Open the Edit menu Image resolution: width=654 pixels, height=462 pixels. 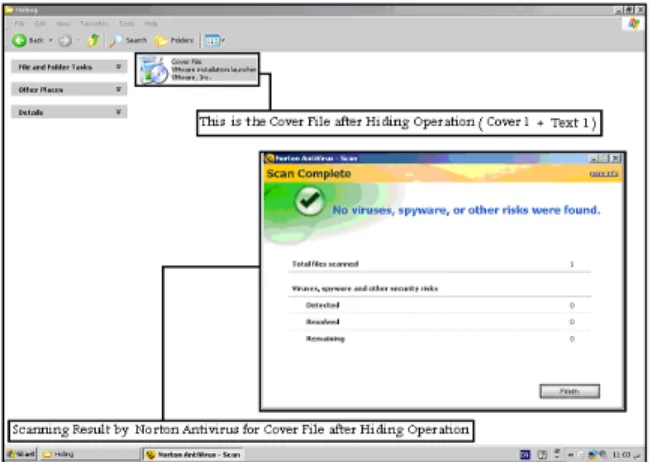40,23
